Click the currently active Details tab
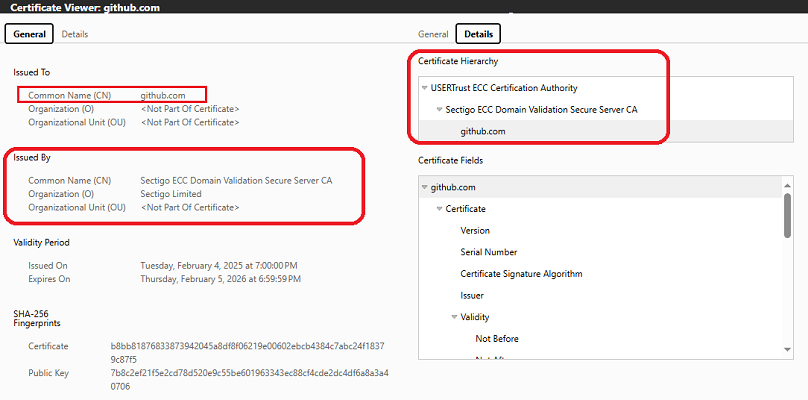Viewport: 808px width, 400px height. coord(478,34)
